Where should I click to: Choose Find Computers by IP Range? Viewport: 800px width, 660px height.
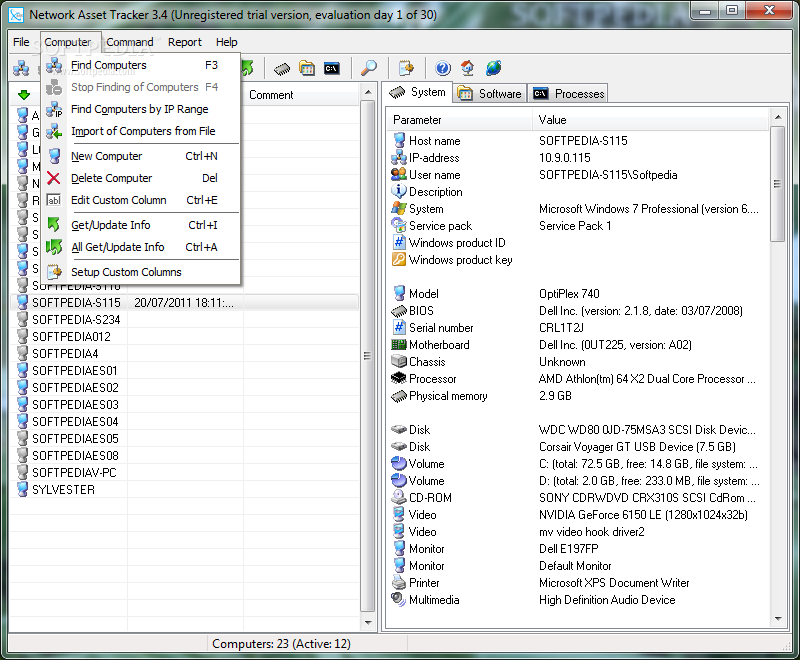[141, 109]
